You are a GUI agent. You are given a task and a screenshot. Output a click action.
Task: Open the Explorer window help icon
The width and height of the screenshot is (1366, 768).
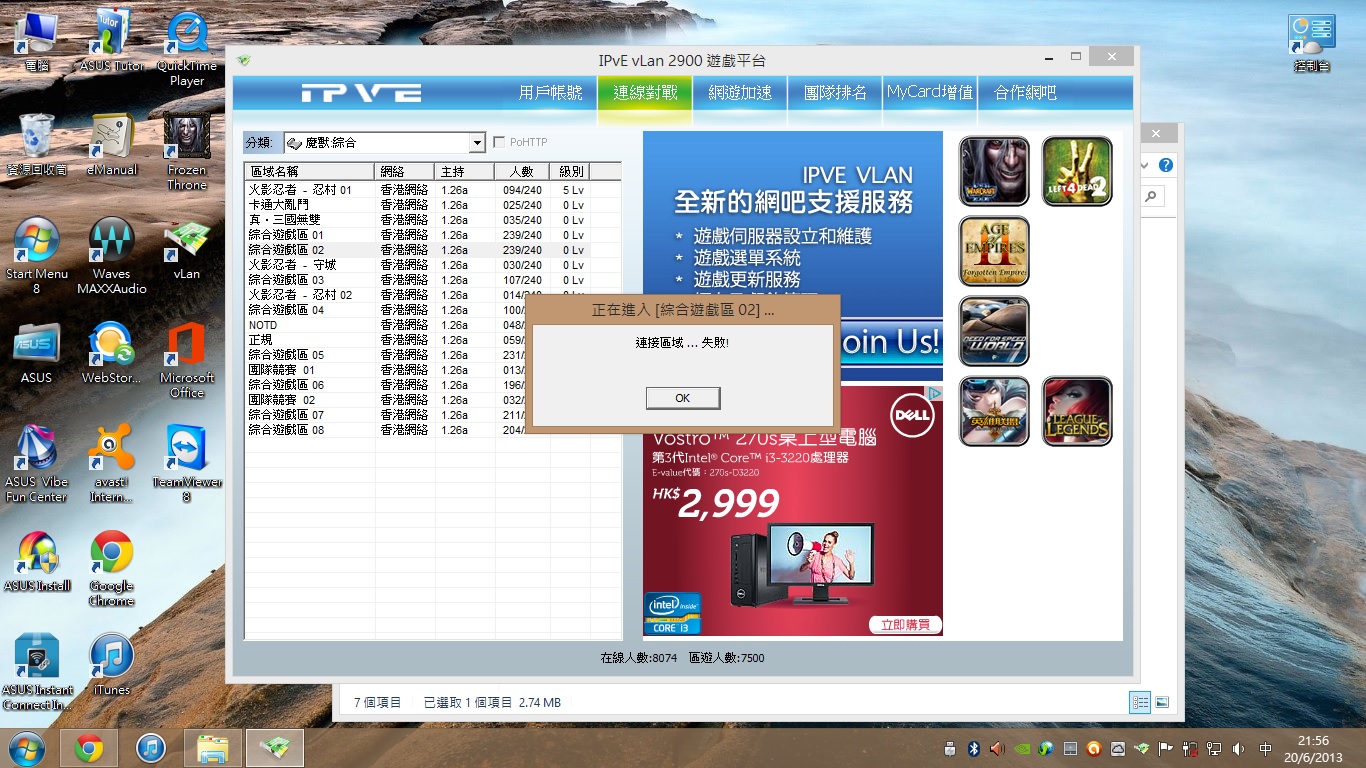[1165, 165]
